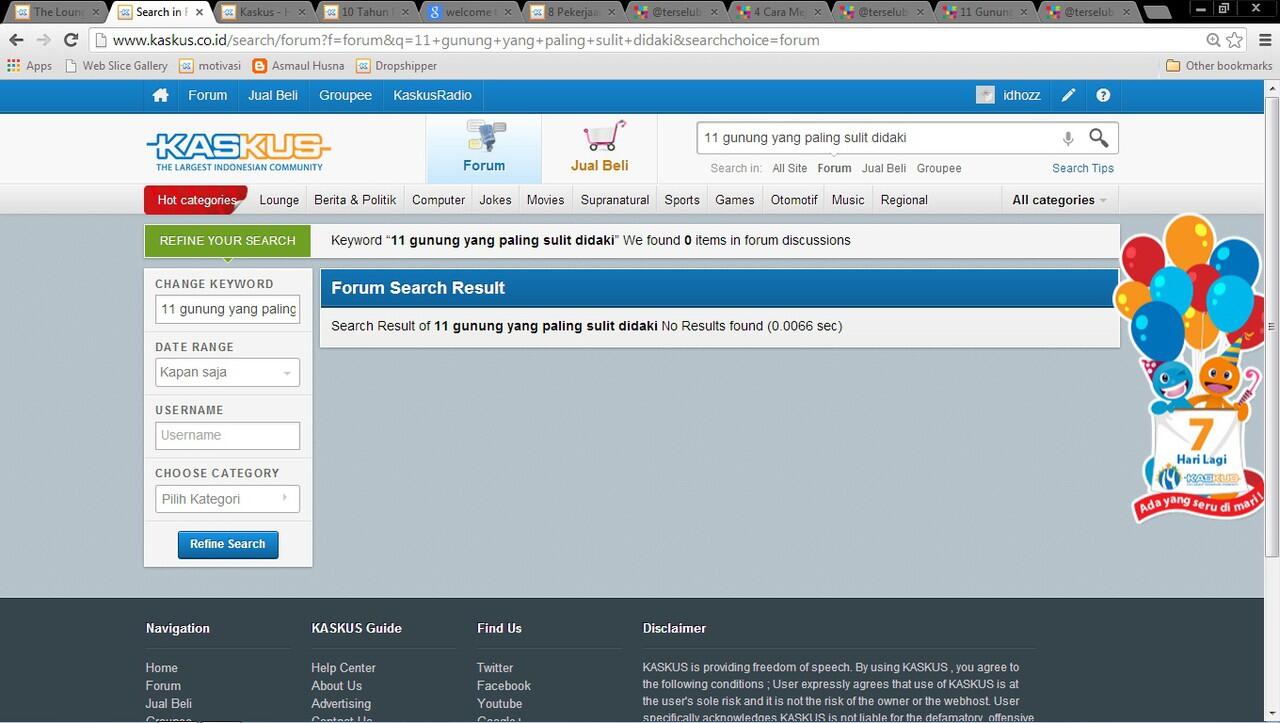1280x723 pixels.
Task: Open Web Slice Gallery bookmark
Action: pyautogui.click(x=116, y=66)
